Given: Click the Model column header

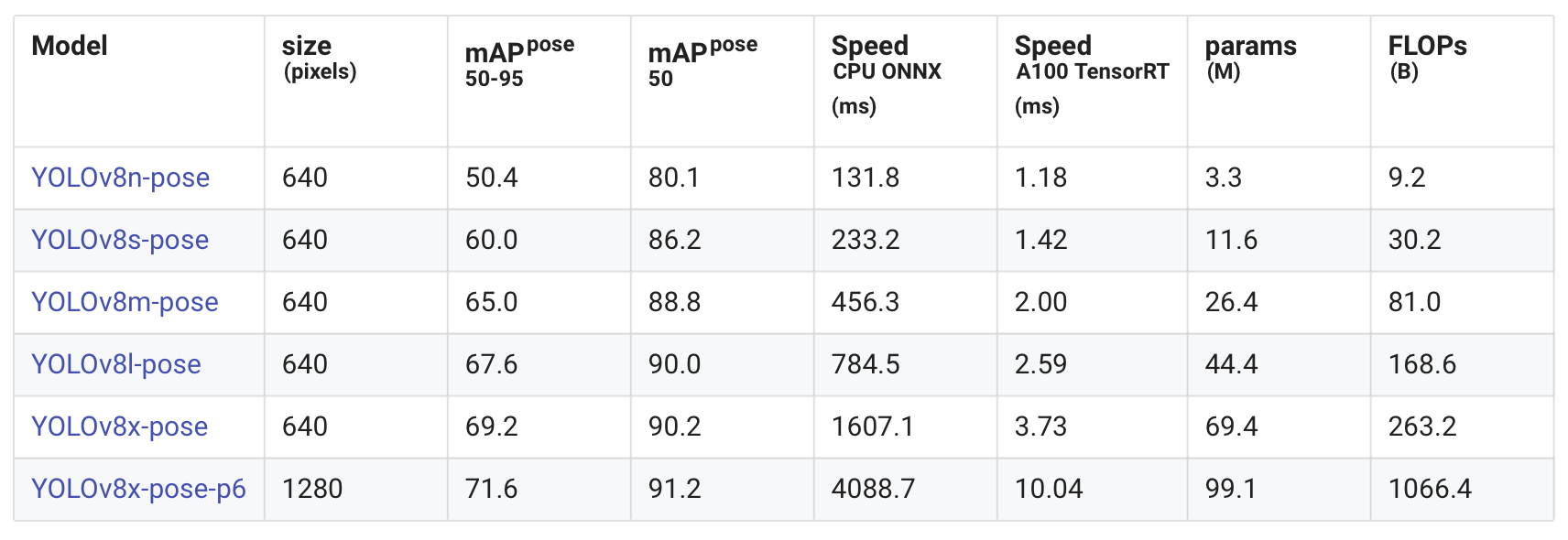Looking at the screenshot, I should pyautogui.click(x=70, y=46).
